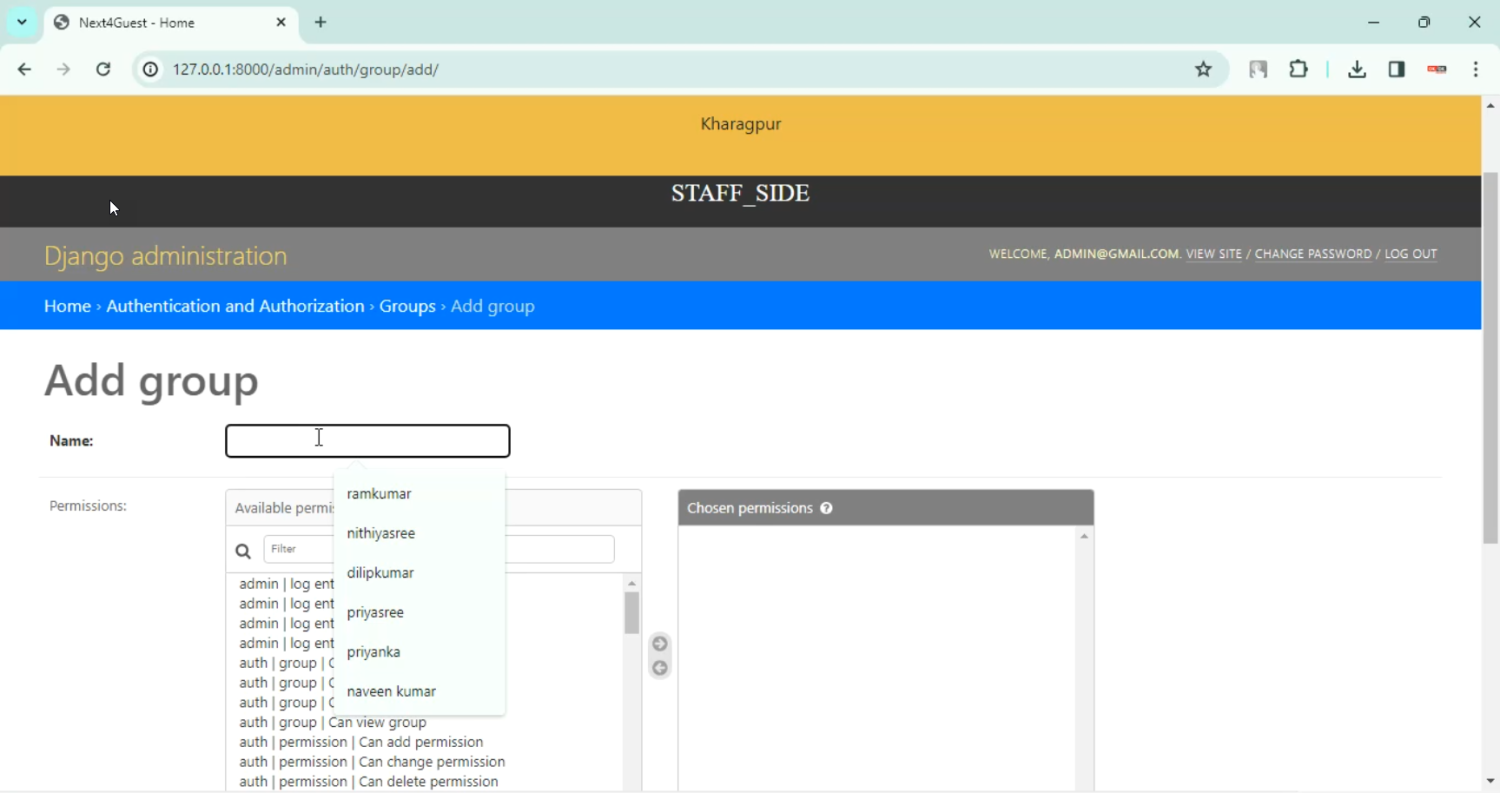The width and height of the screenshot is (1500, 793).
Task: Log out using the Log Out link
Action: tap(1410, 254)
